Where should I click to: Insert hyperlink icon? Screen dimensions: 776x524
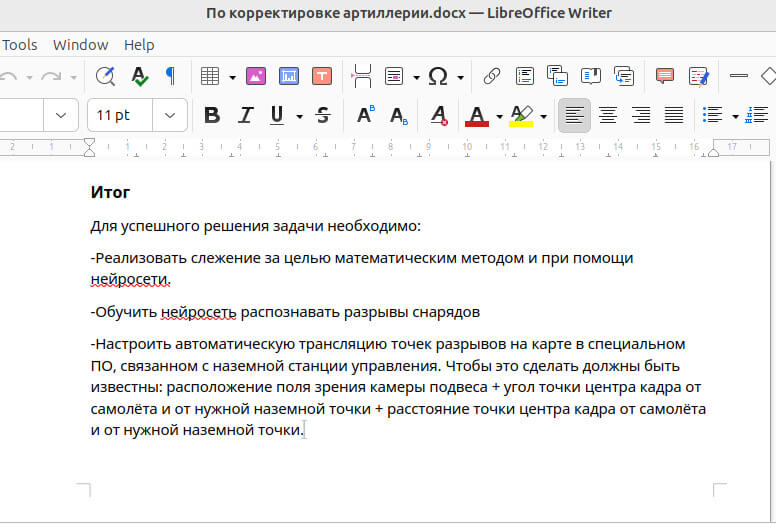click(x=492, y=76)
